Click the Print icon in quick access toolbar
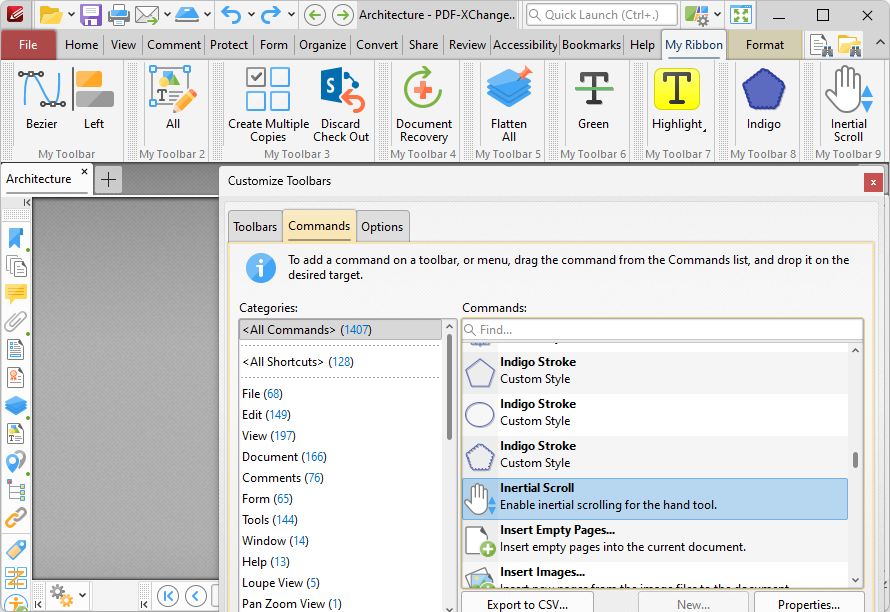Viewport: 890px width, 612px height. pos(119,15)
